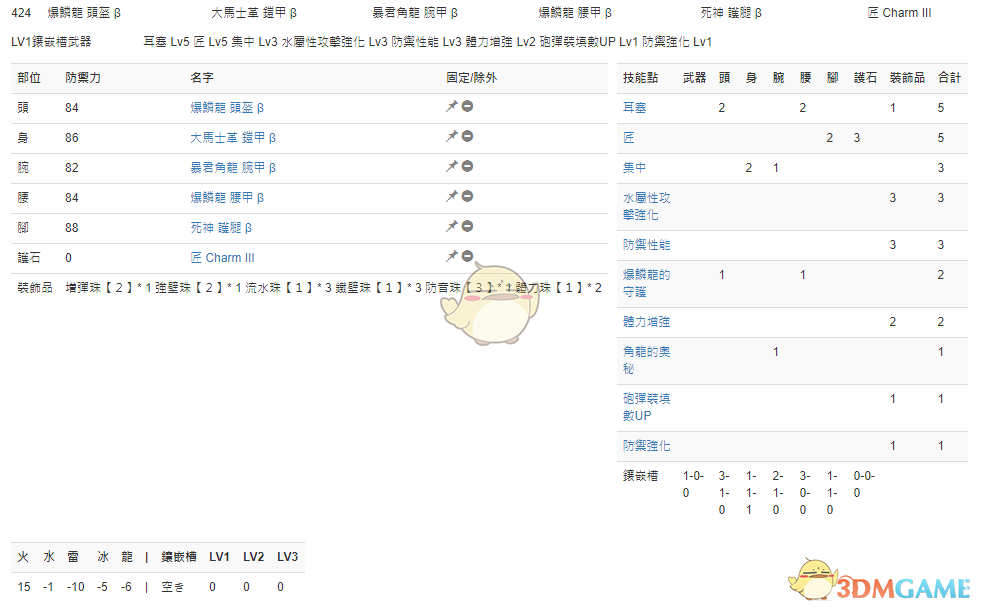The width and height of the screenshot is (981, 607).
Task: Click the thunder resistance value -10
Action: coord(76,587)
